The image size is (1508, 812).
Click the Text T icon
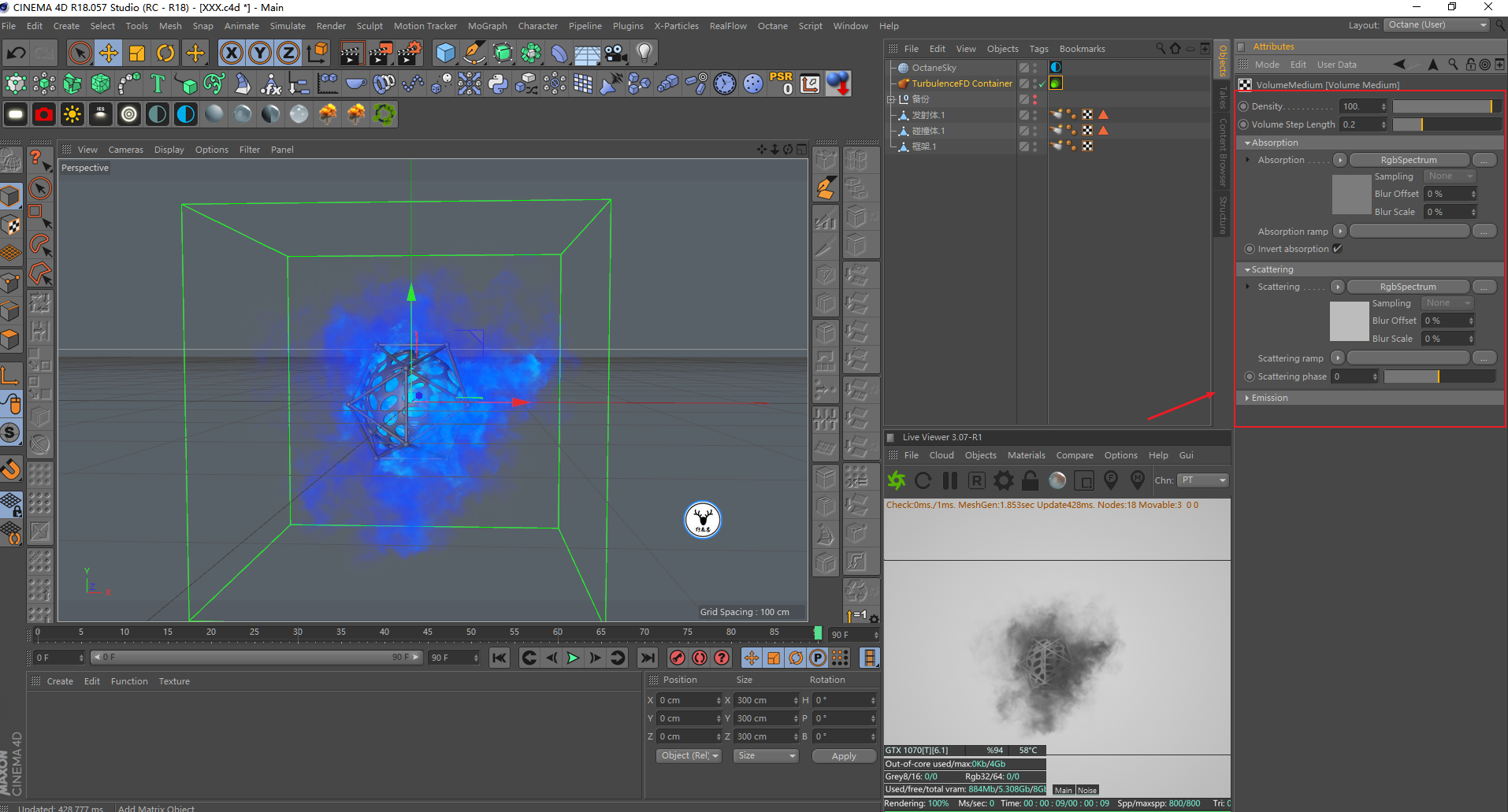[x=157, y=83]
